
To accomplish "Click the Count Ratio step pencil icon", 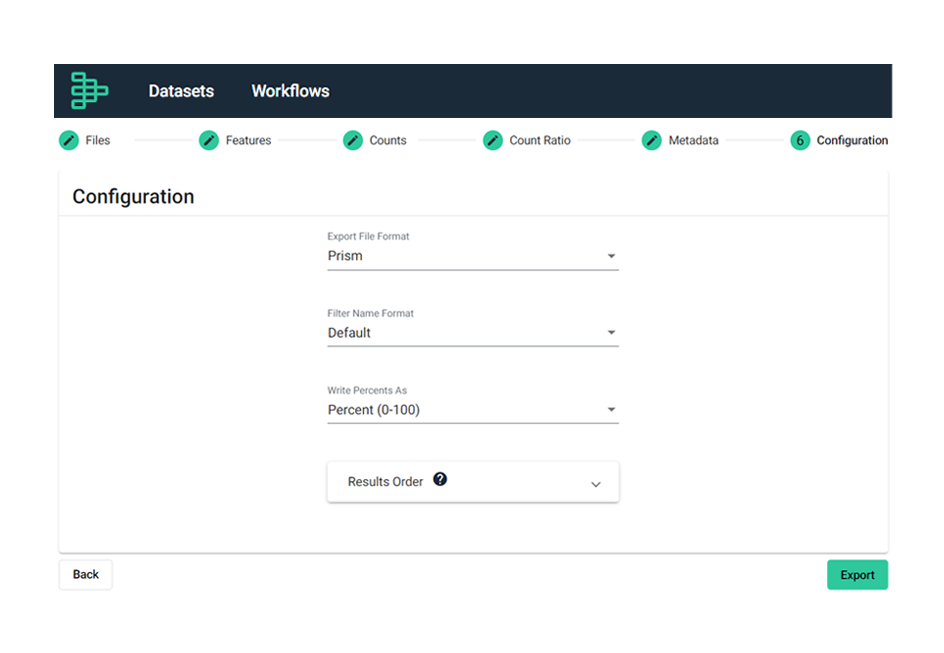I will pos(493,141).
